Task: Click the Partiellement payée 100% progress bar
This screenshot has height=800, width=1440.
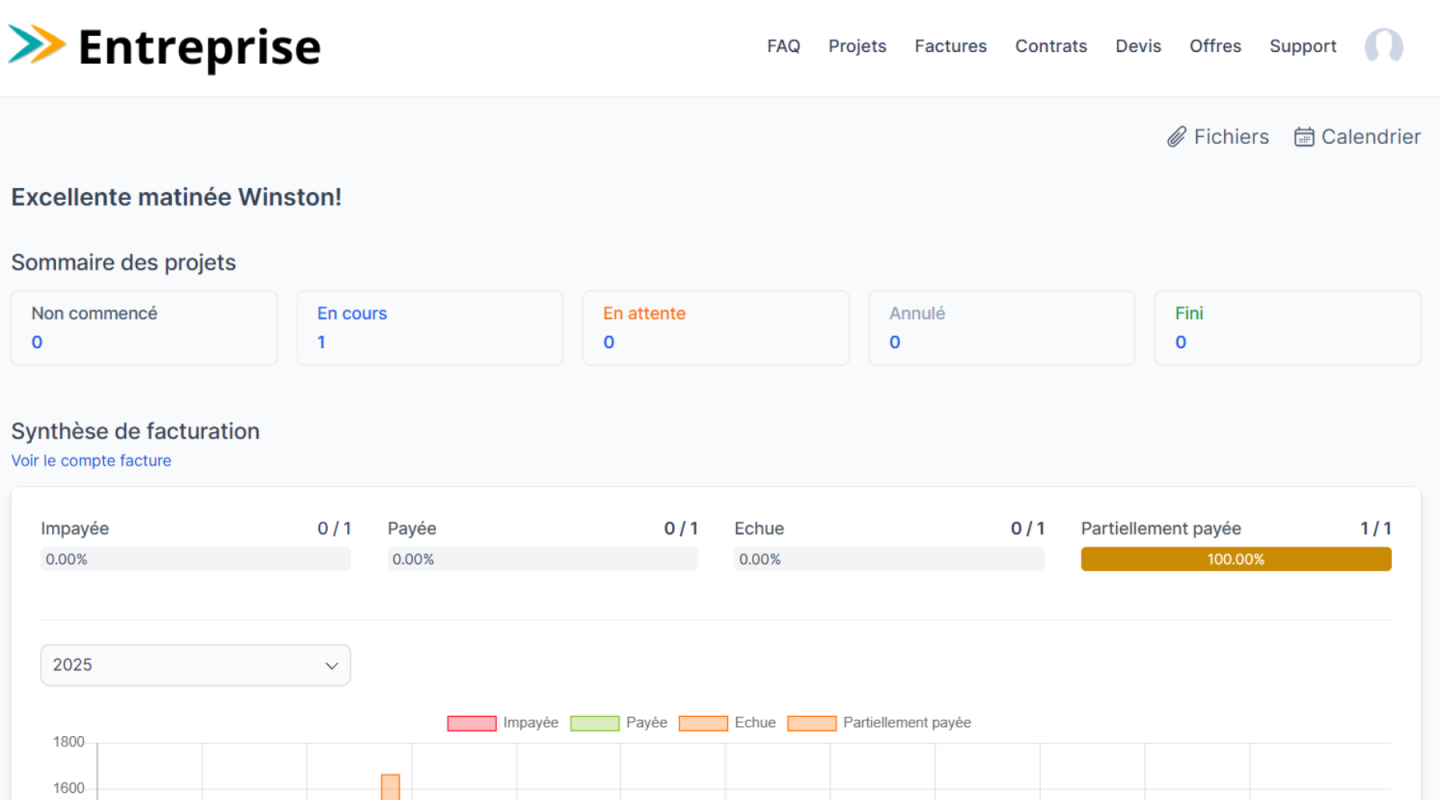Action: pos(1235,559)
